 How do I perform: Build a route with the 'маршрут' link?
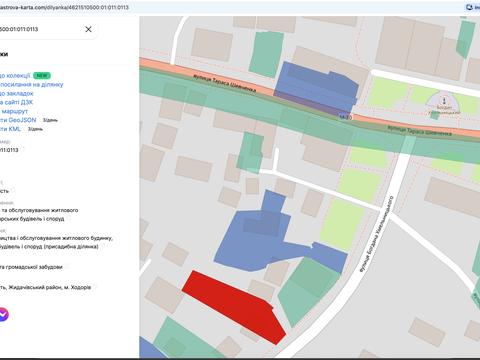pos(14,111)
